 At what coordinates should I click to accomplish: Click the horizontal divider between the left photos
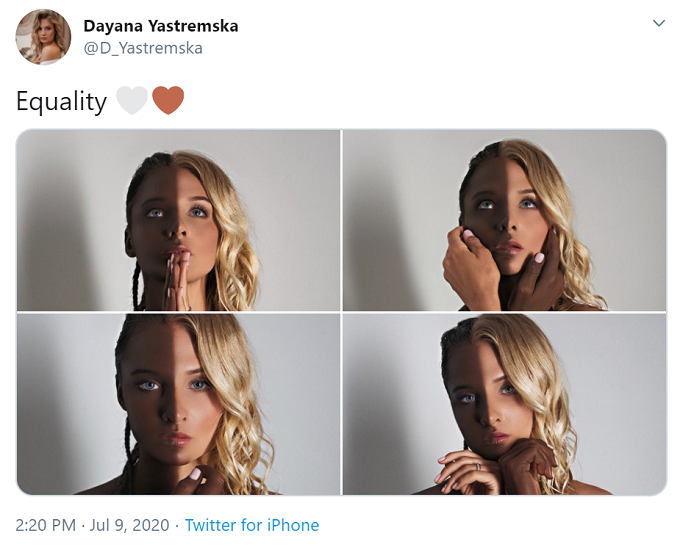(x=178, y=312)
